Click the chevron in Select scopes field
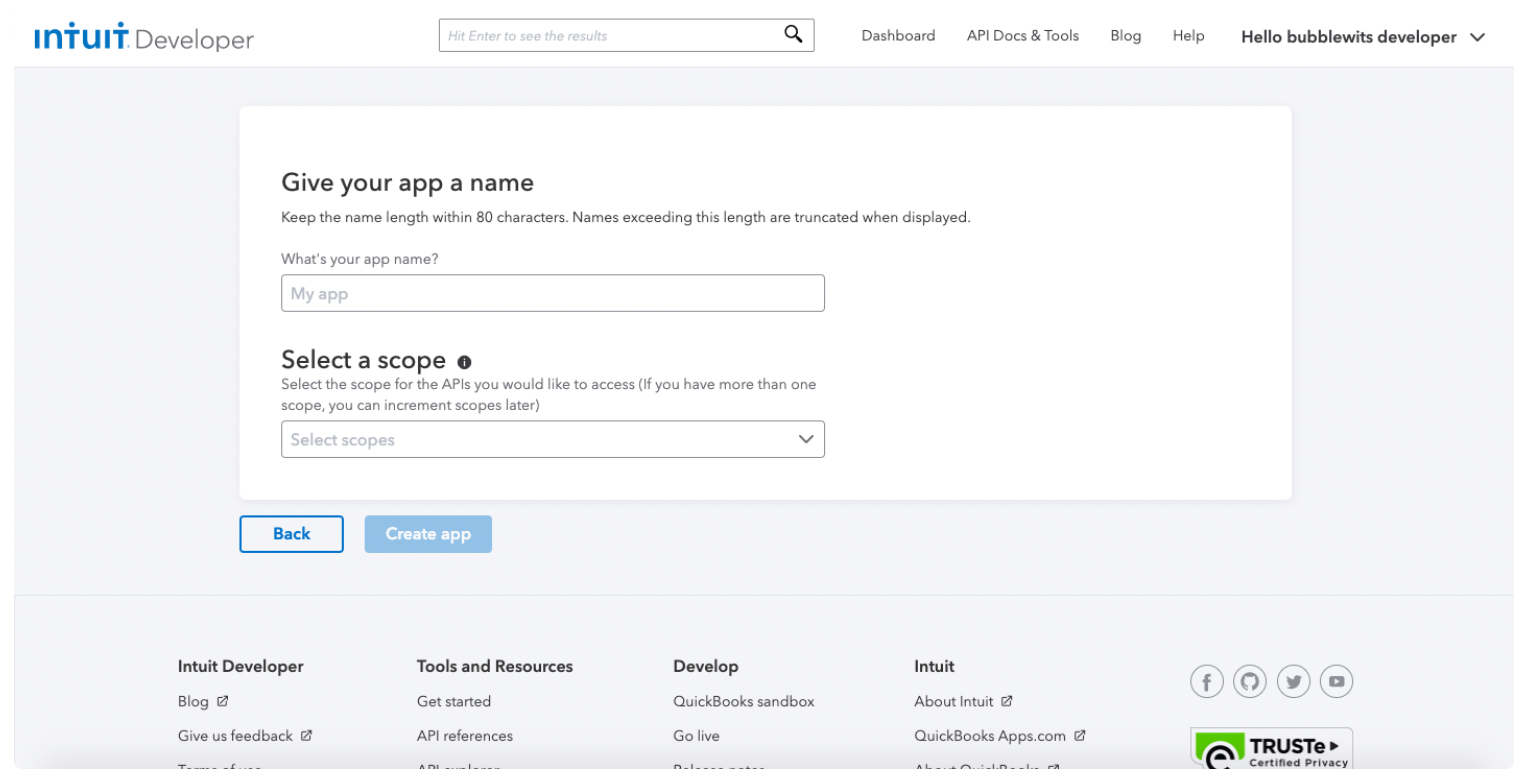This screenshot has height=784, width=1530. tap(806, 439)
